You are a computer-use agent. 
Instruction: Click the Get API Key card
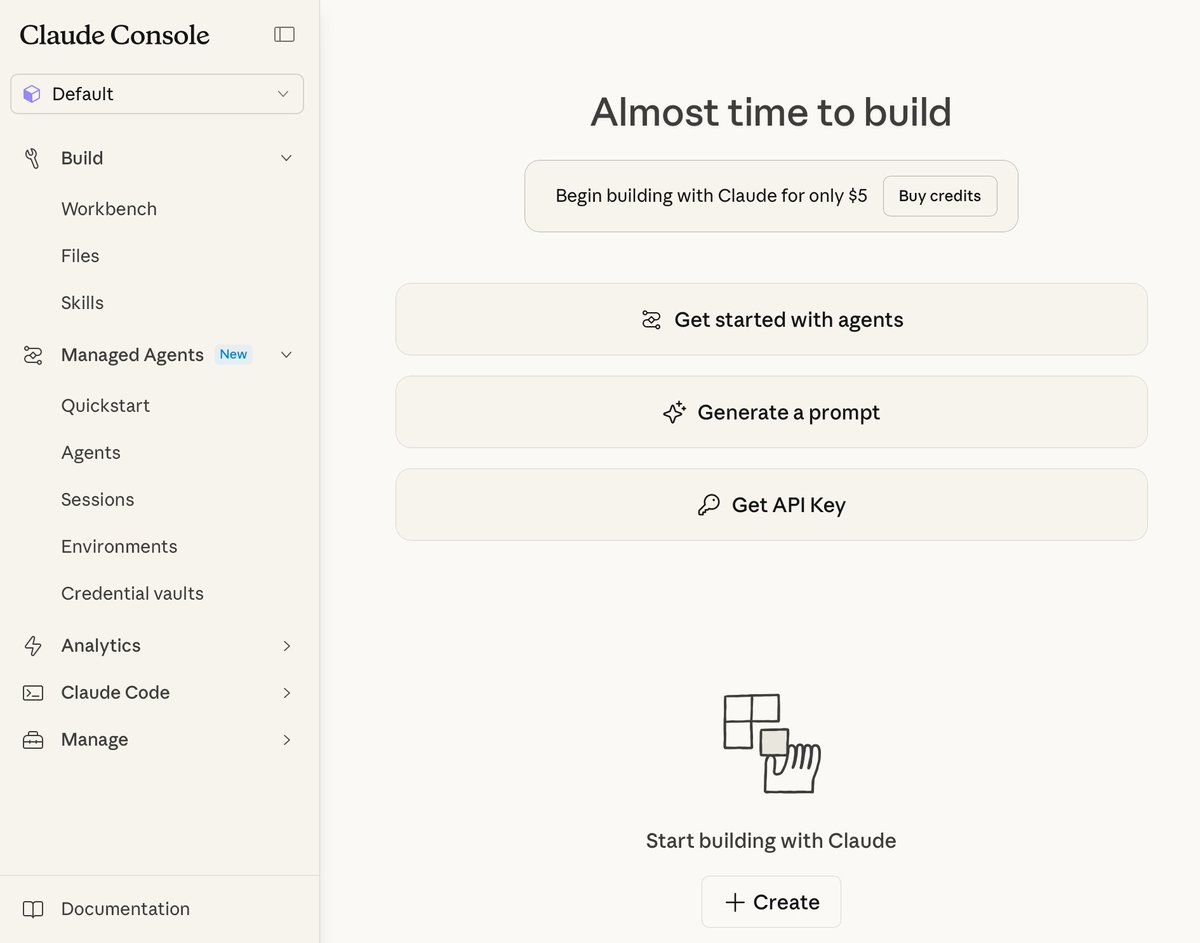coord(771,505)
